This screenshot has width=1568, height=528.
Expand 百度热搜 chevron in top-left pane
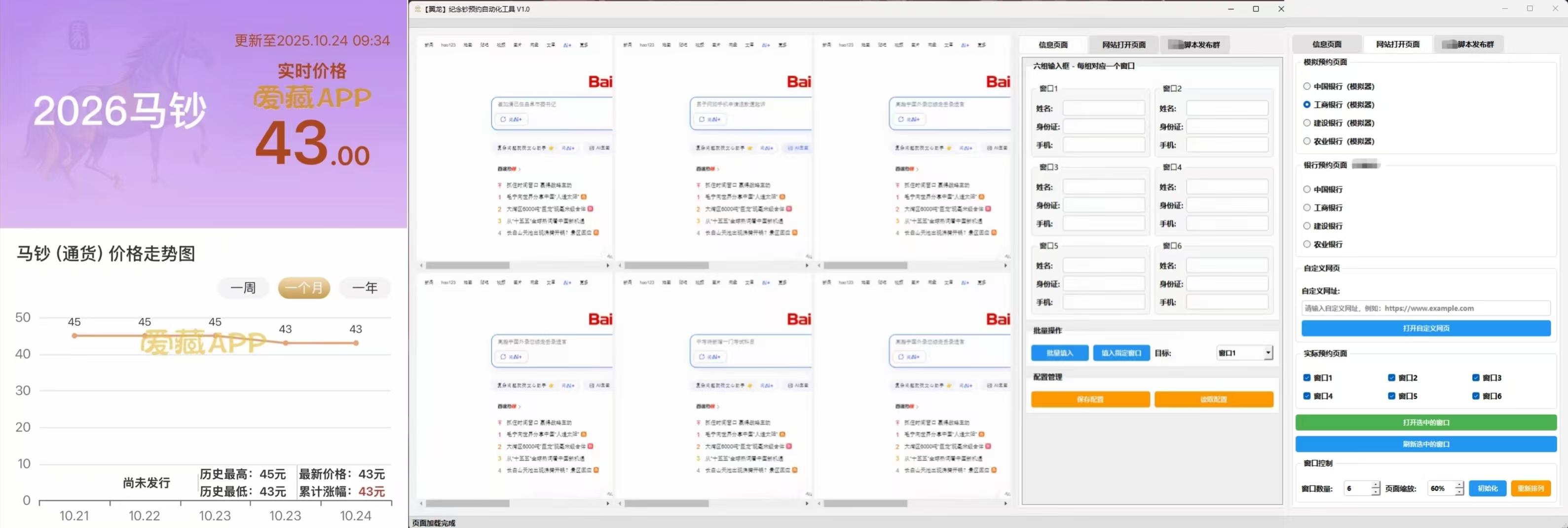[519, 169]
